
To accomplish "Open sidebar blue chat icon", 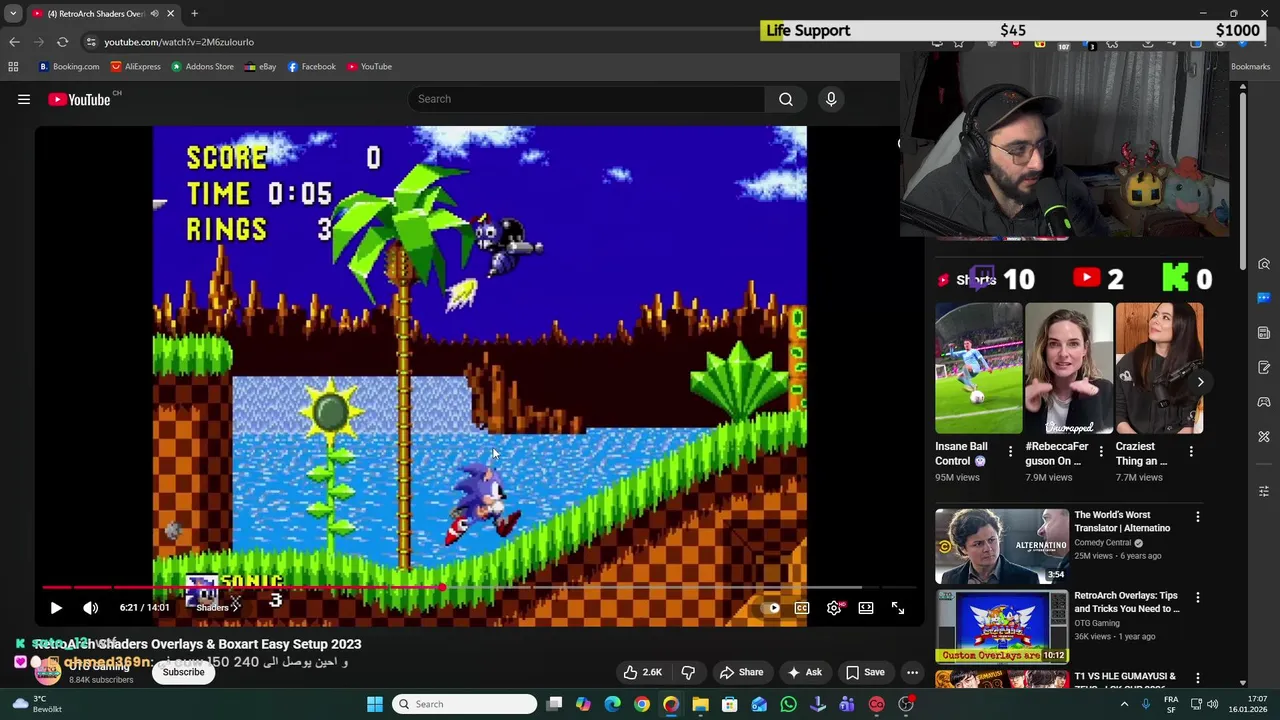I will tap(1264, 298).
